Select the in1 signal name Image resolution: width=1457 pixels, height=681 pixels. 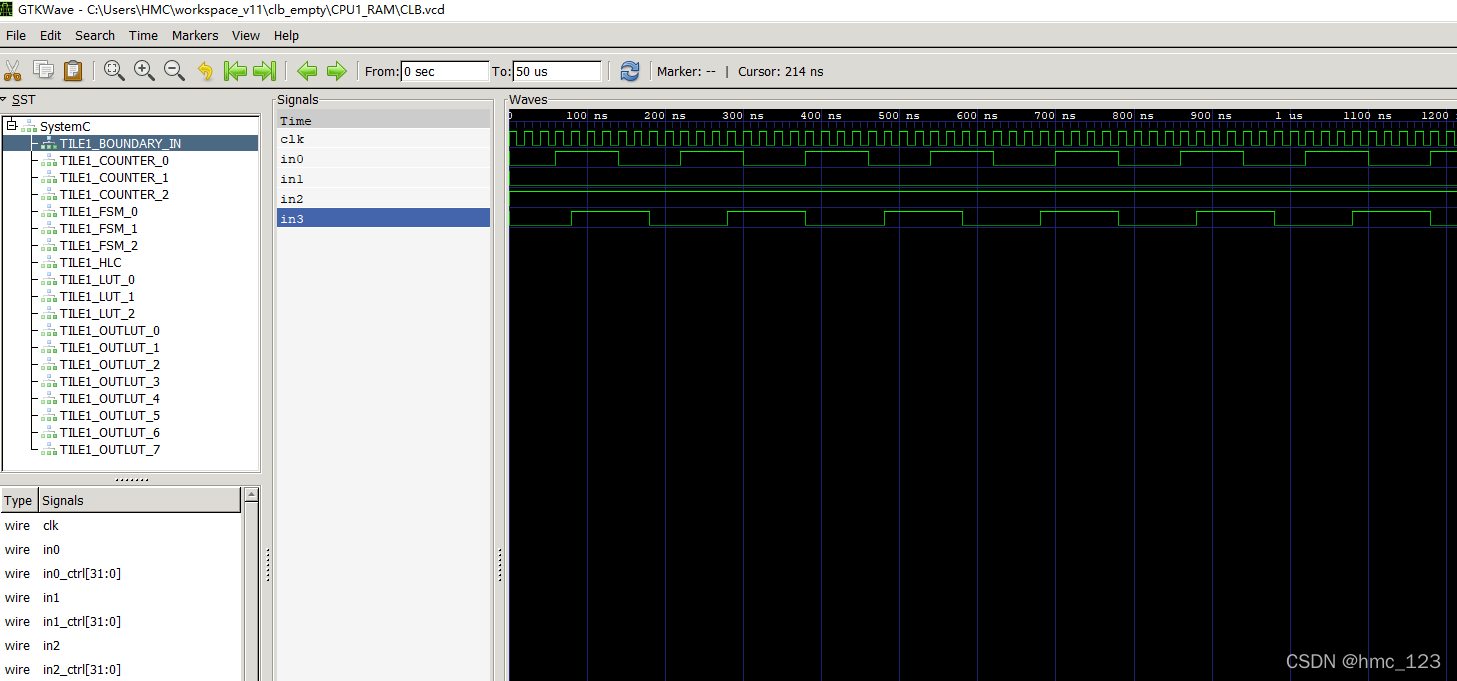point(291,178)
